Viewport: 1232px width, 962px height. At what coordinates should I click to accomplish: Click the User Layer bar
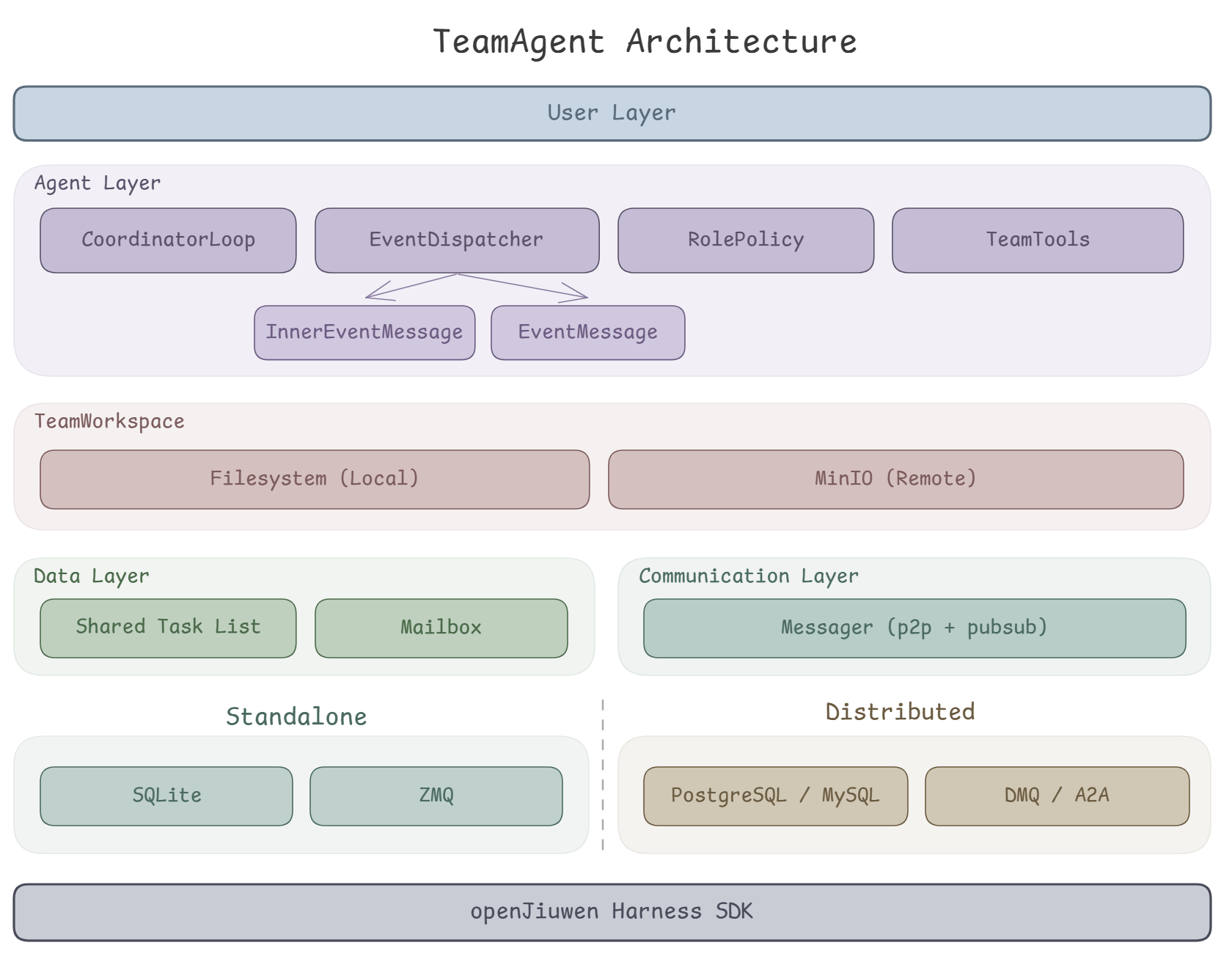(x=612, y=114)
